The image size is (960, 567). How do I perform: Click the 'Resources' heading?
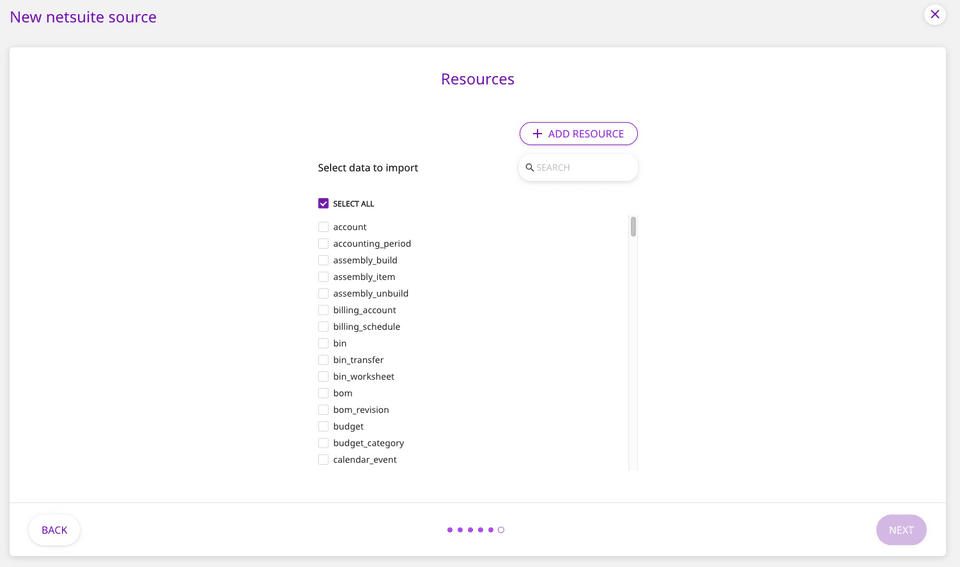click(x=478, y=79)
